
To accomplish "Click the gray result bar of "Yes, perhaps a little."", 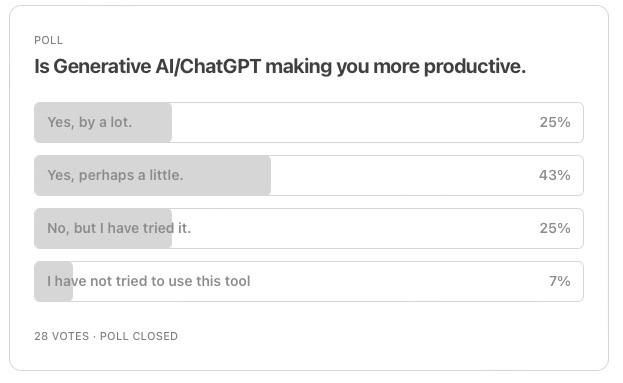I will (153, 175).
